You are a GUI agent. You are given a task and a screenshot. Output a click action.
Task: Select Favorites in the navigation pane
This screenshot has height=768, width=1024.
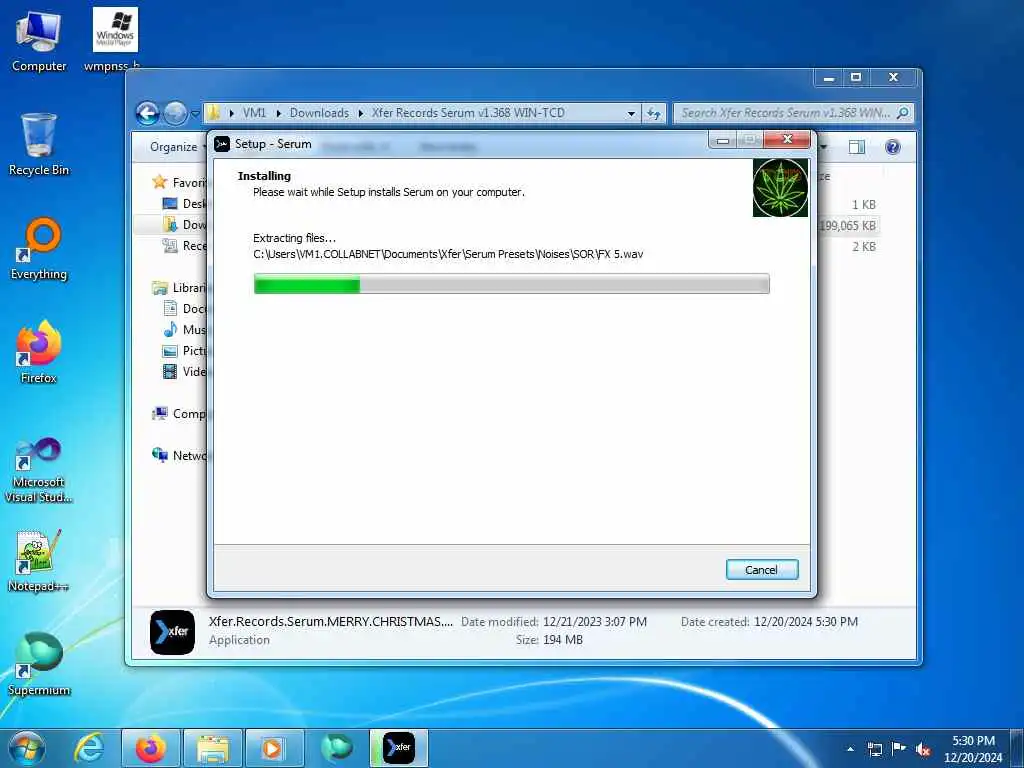click(x=179, y=182)
